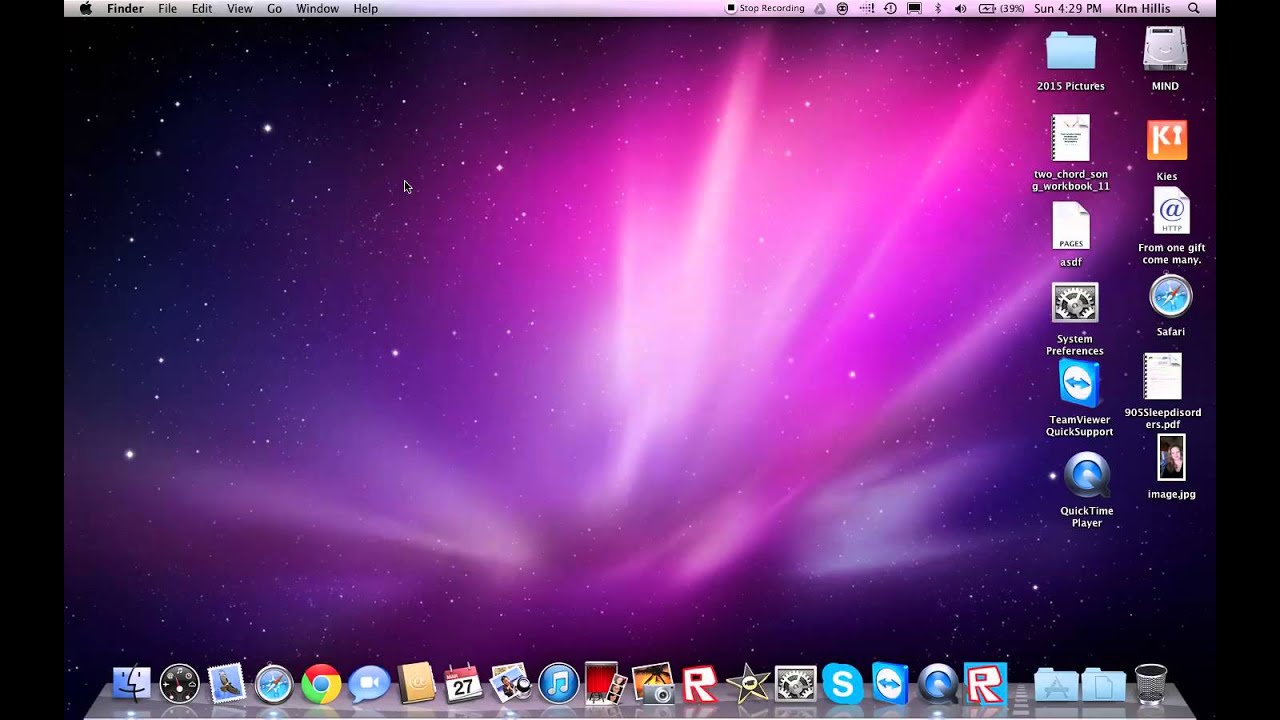The image size is (1280, 720).
Task: Launch Safari compass icon in the Dock
Action: 273,684
